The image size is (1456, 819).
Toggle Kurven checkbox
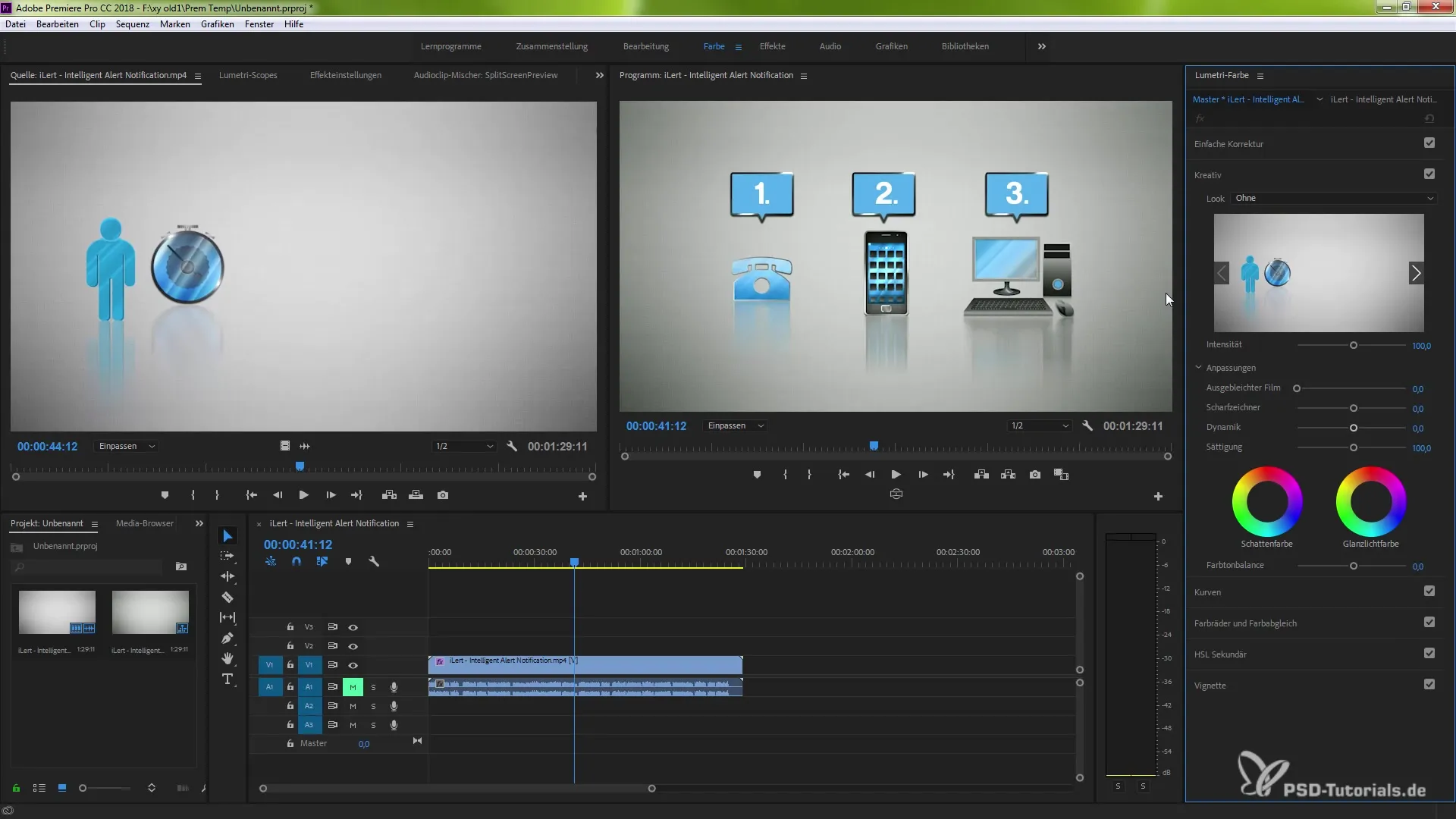tap(1429, 591)
